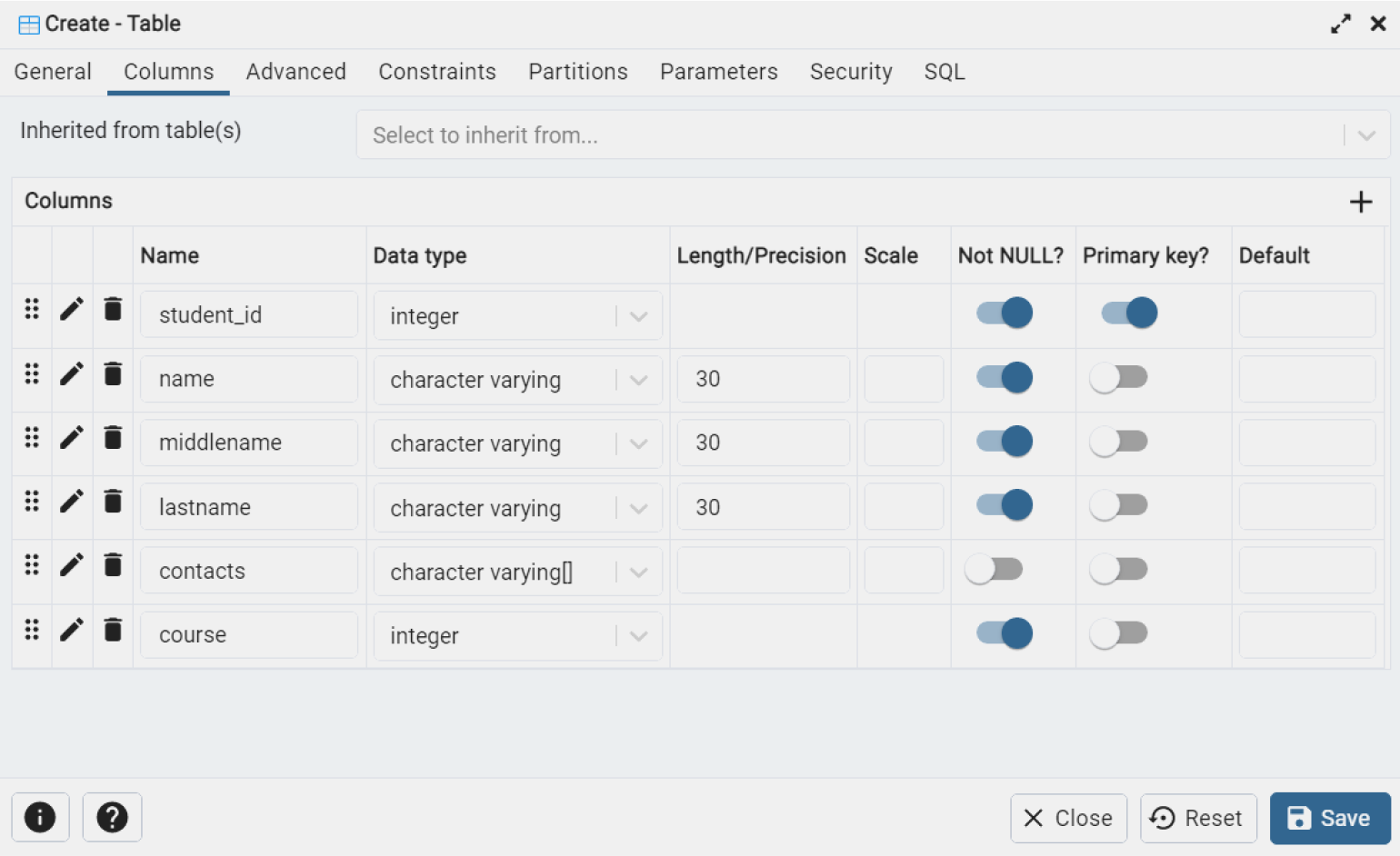Image resolution: width=1400 pixels, height=856 pixels.
Task: Edit the name column row
Action: coord(72,373)
